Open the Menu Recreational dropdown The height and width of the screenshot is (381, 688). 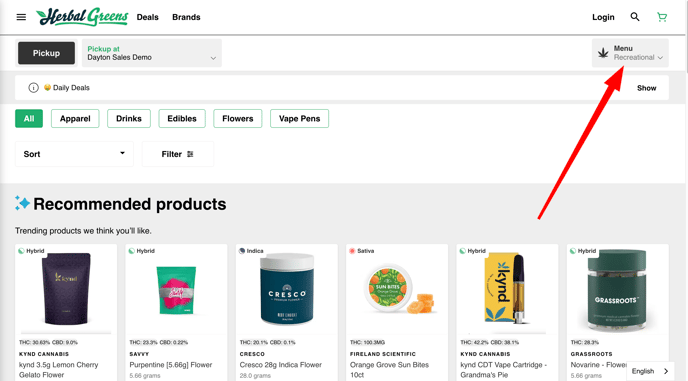pos(630,53)
